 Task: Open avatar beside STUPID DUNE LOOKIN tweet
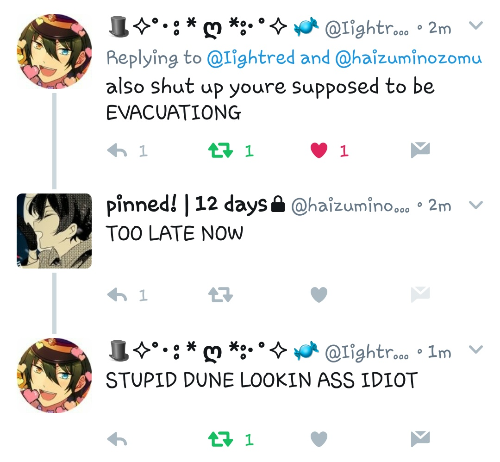[x=54, y=376]
